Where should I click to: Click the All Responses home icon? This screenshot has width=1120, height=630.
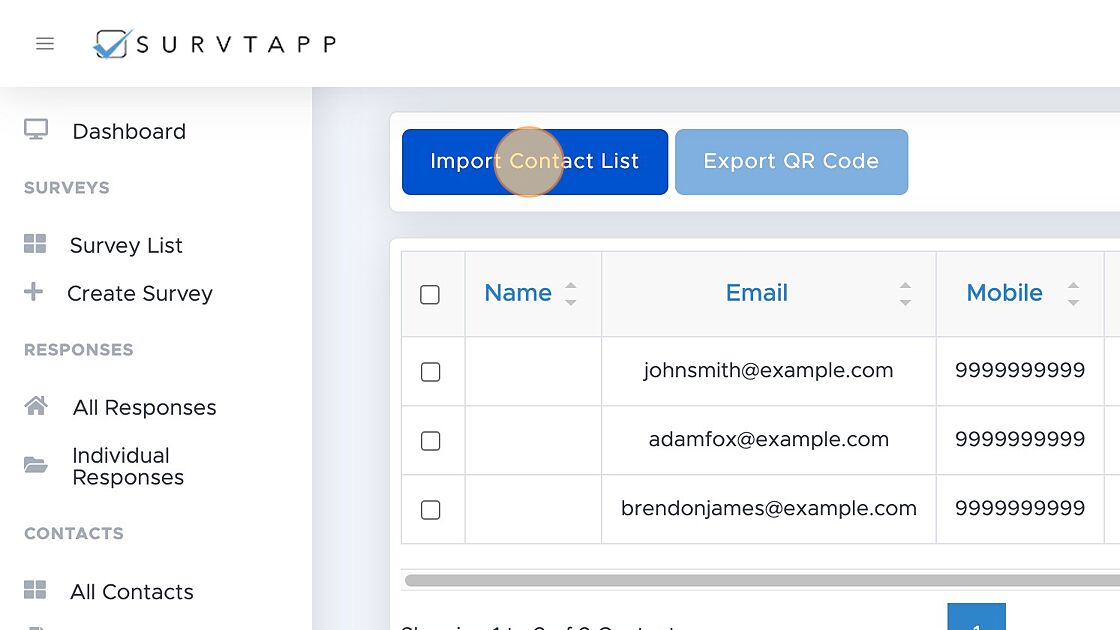36,406
